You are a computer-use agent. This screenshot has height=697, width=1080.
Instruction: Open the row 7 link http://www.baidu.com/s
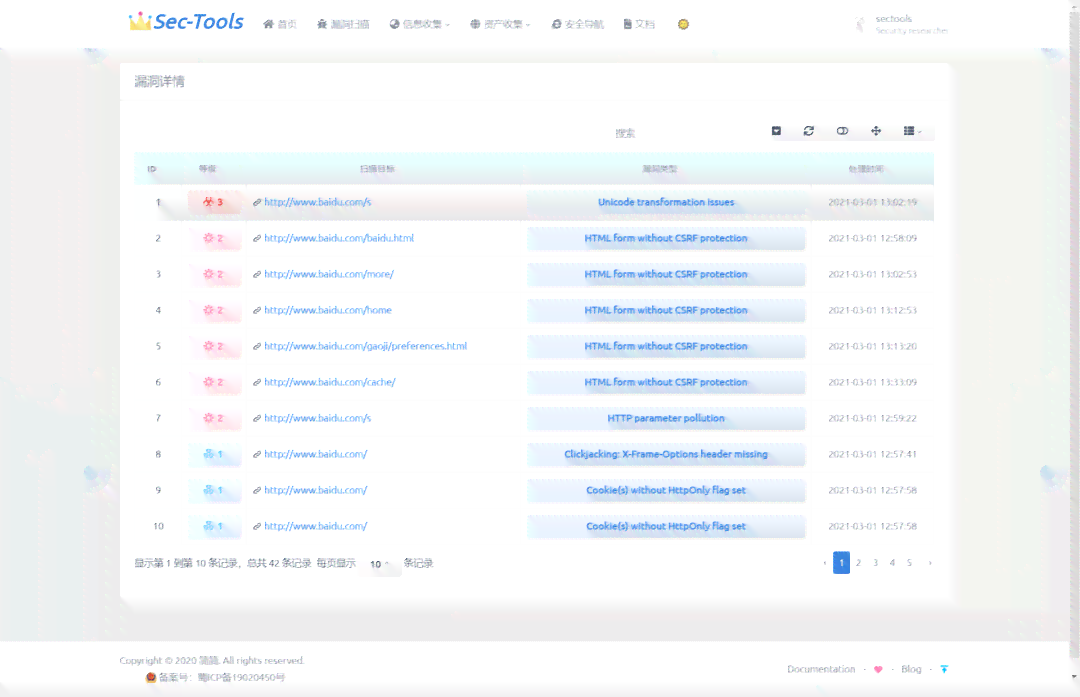(x=318, y=418)
